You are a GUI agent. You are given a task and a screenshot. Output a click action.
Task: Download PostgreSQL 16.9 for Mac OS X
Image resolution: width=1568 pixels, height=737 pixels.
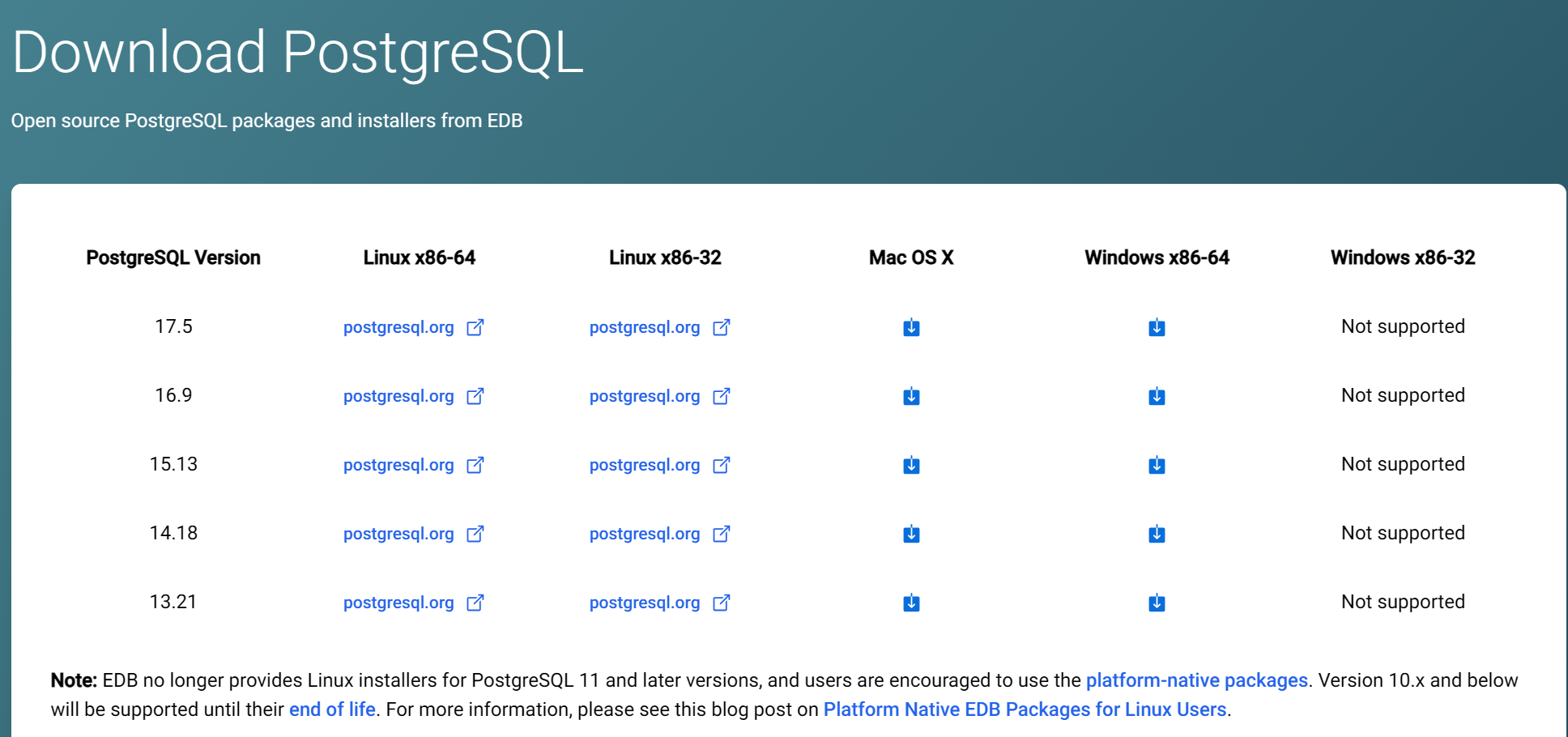pyautogui.click(x=911, y=396)
